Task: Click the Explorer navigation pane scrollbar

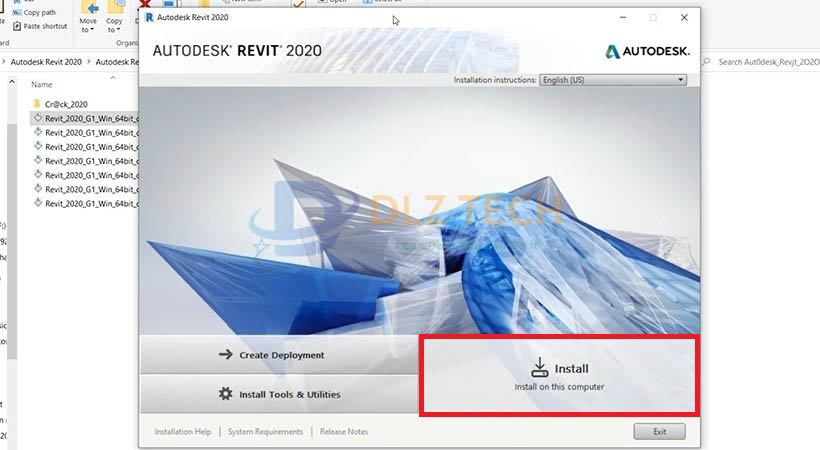Action: click(12, 241)
